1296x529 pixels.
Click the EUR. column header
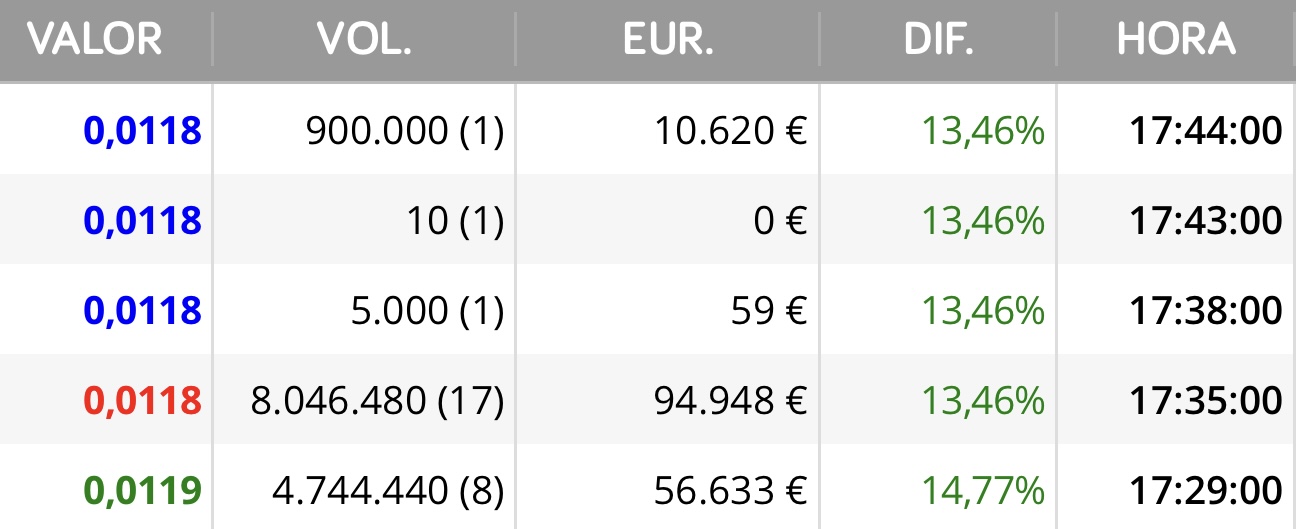(668, 40)
